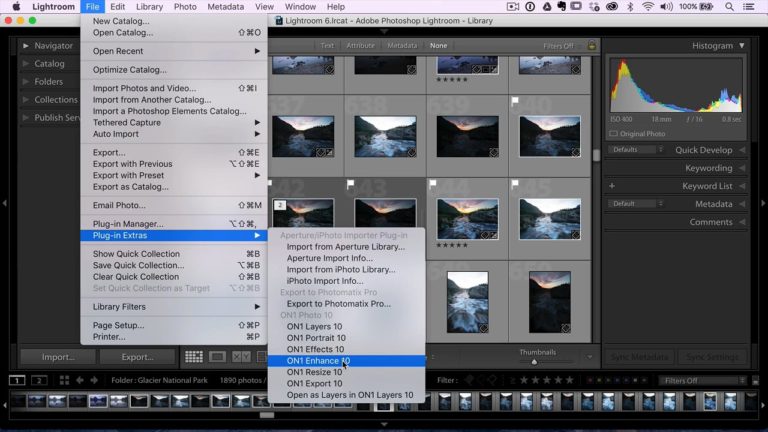The height and width of the screenshot is (432, 768).
Task: Click the Import button
Action: coord(58,357)
